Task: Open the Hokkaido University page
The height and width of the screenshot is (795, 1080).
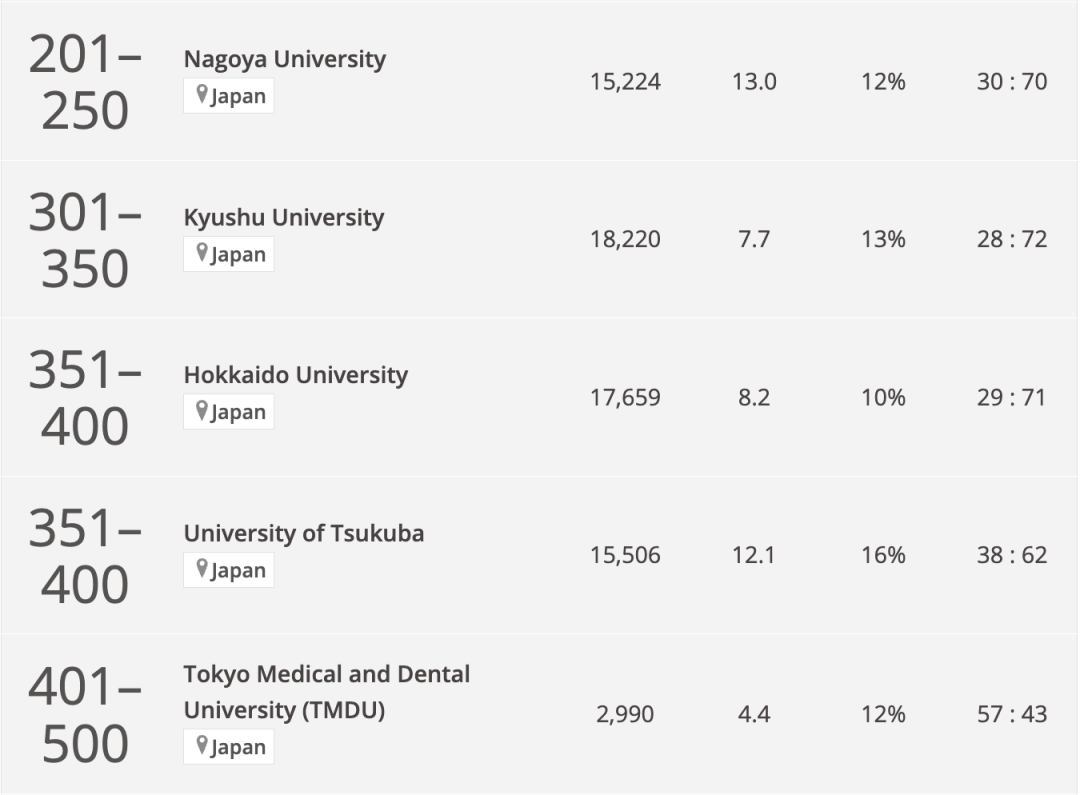Action: click(x=295, y=375)
